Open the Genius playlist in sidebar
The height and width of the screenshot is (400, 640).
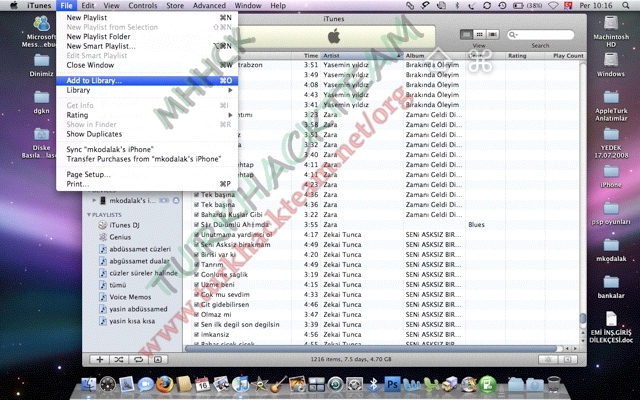coord(120,237)
